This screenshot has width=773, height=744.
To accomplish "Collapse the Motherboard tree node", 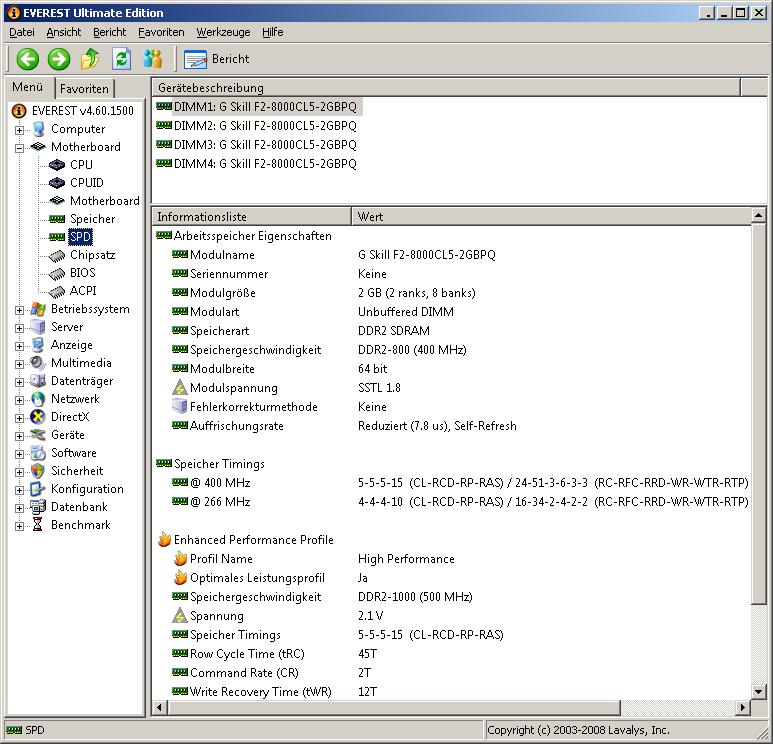I will pos(19,148).
